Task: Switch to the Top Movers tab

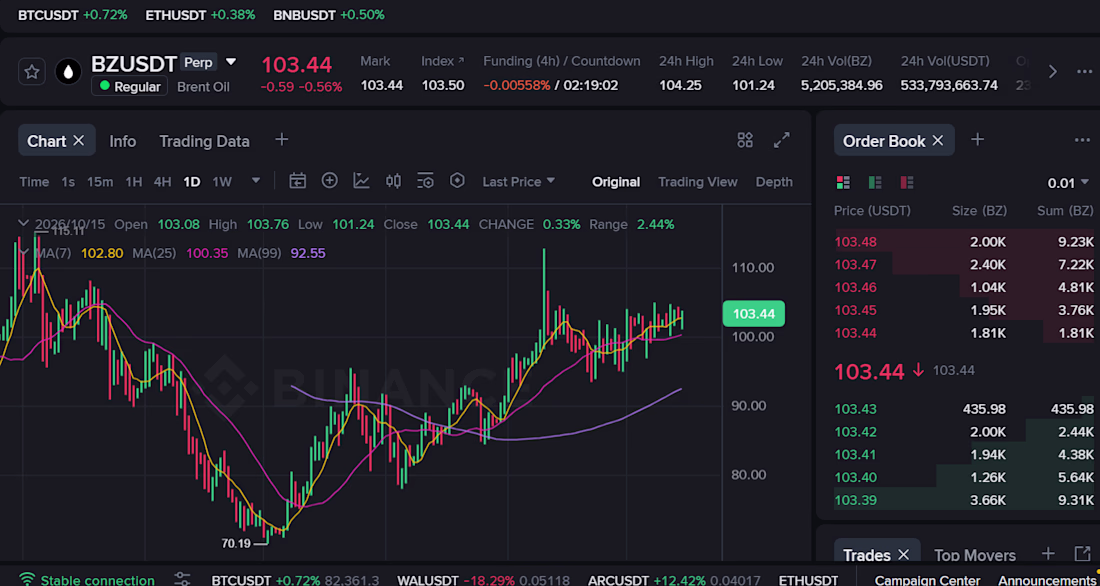Action: pyautogui.click(x=974, y=555)
